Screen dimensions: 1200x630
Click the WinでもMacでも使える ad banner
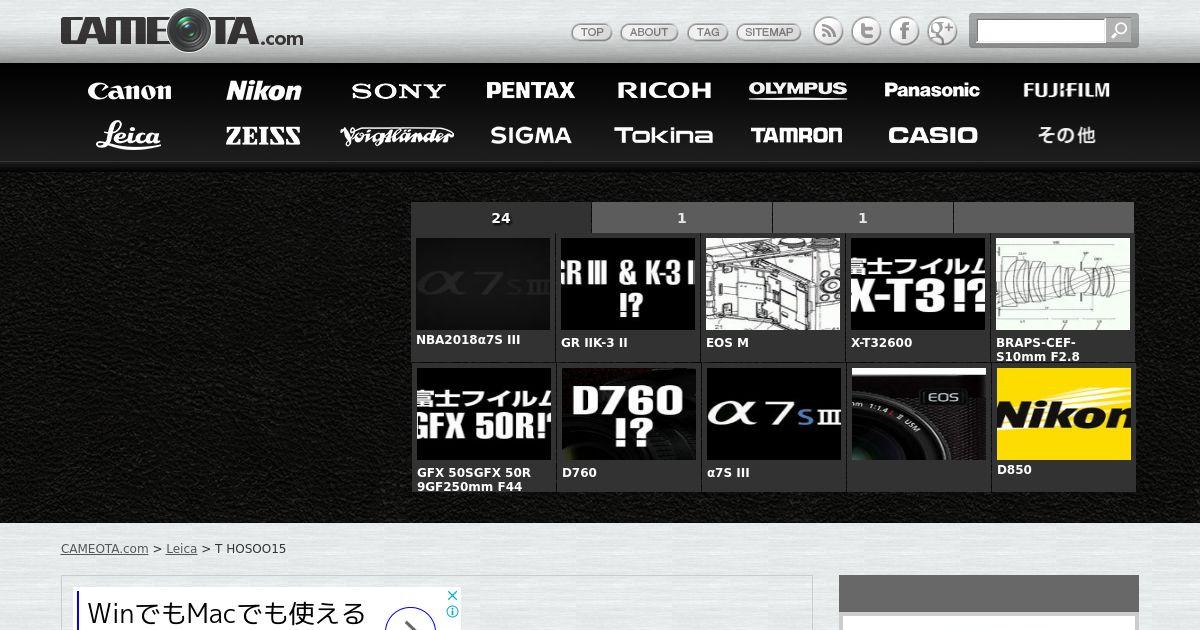[x=267, y=609]
